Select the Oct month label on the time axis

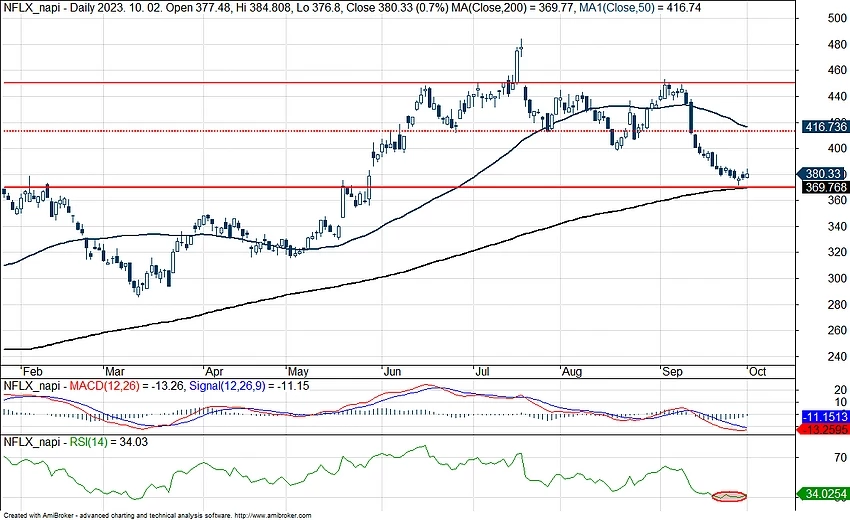[x=757, y=371]
